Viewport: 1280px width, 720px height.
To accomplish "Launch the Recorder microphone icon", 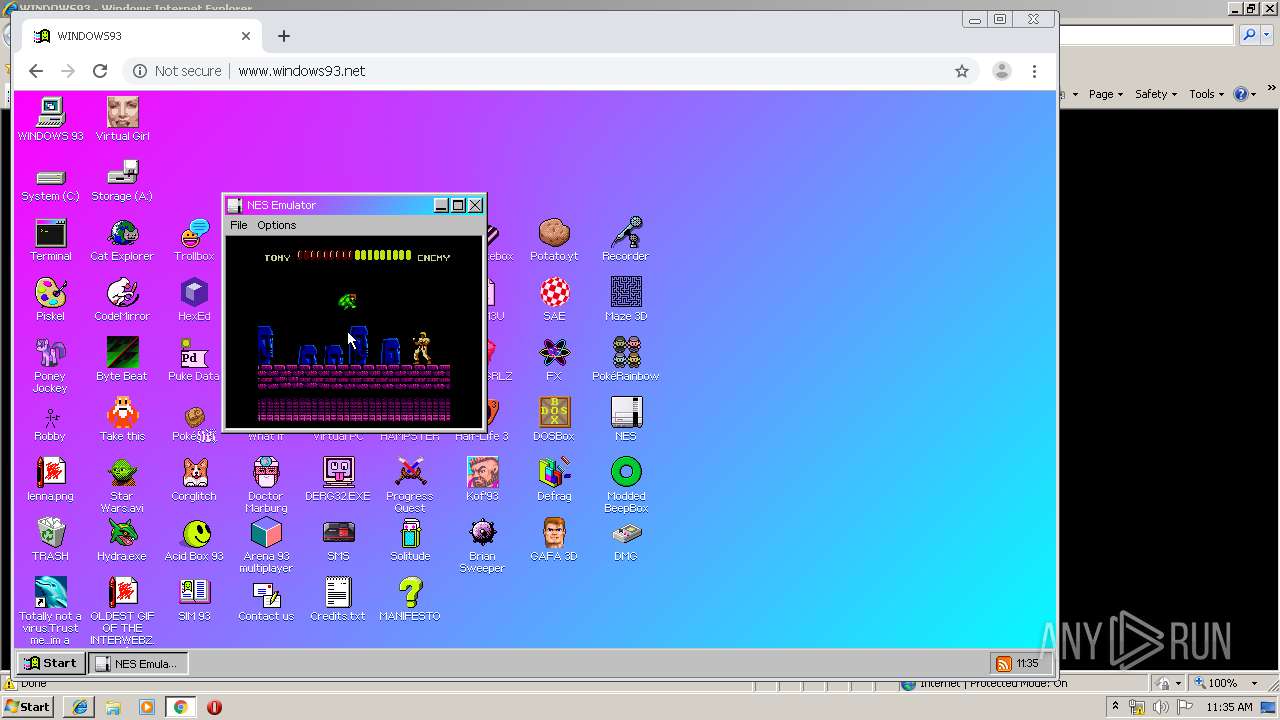I will [626, 239].
